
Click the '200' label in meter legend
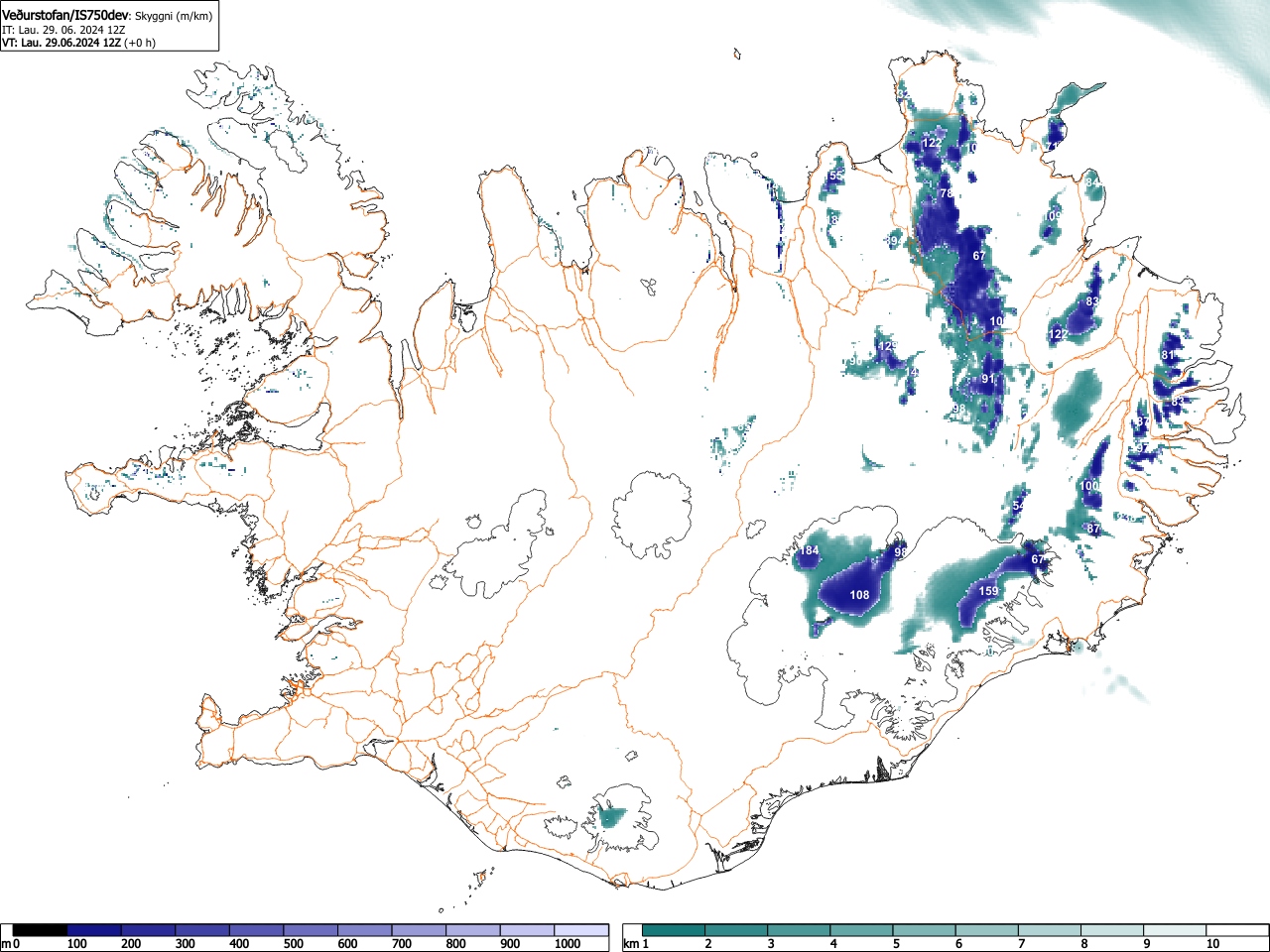click(x=131, y=944)
